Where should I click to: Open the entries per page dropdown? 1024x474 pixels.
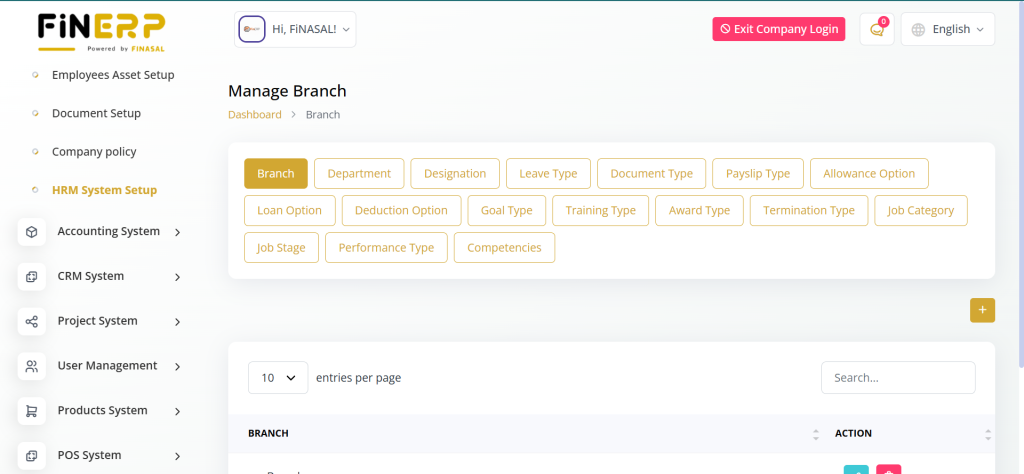[x=278, y=378]
